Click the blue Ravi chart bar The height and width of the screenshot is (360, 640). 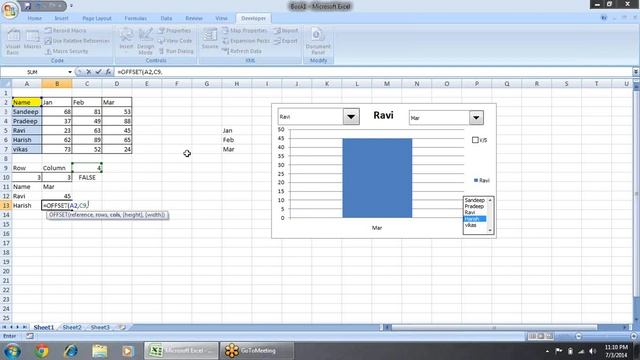point(377,178)
